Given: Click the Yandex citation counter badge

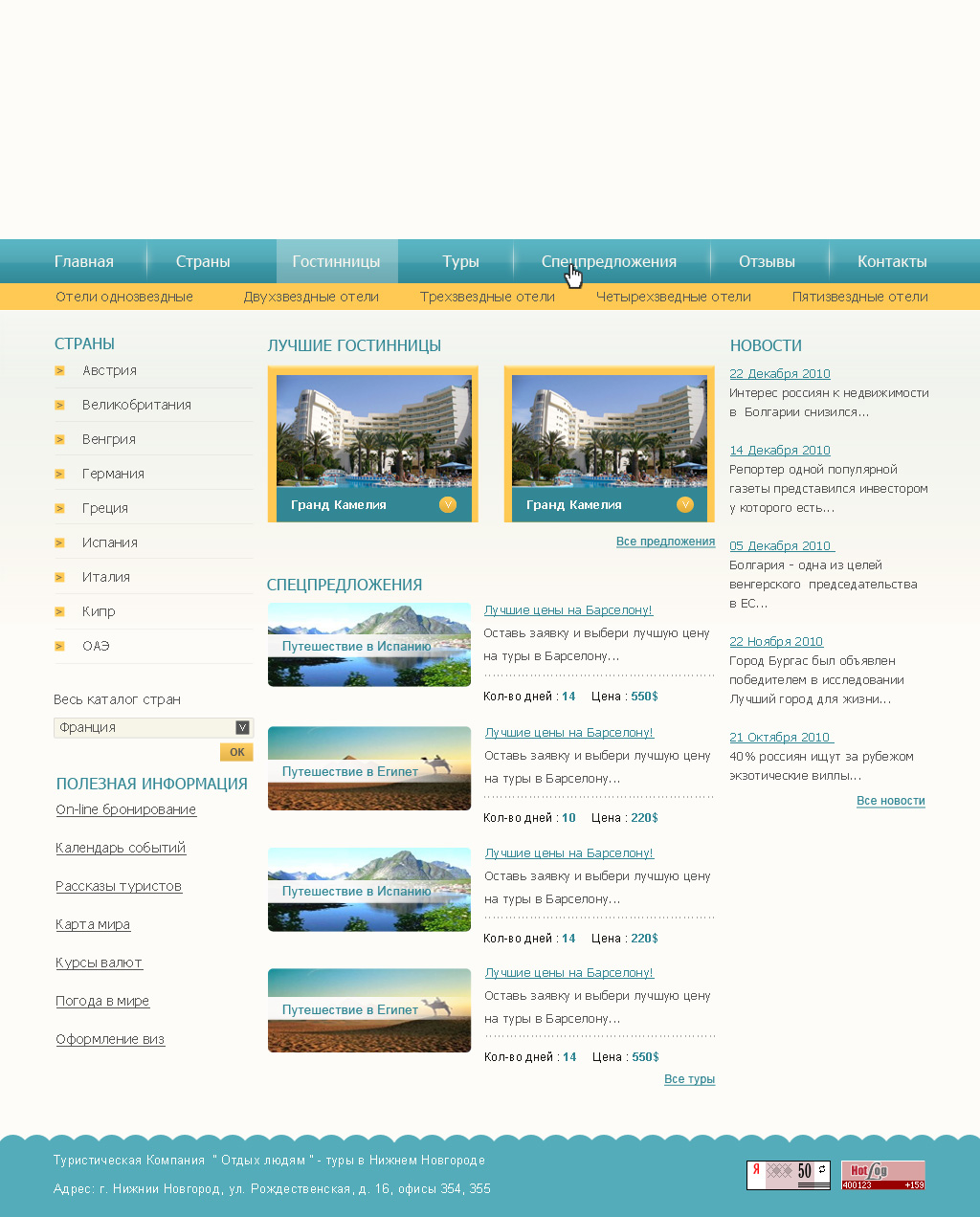Looking at the screenshot, I should pos(788,1175).
